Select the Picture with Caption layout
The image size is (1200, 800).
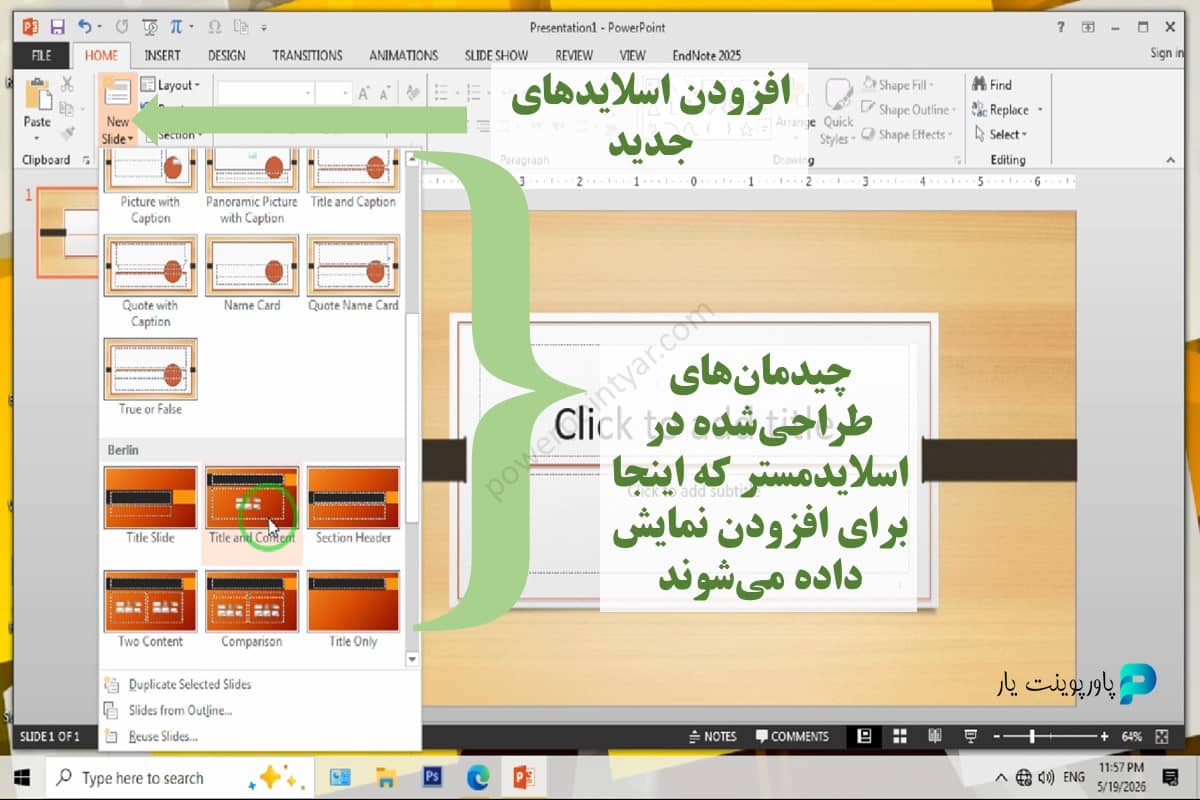(151, 188)
